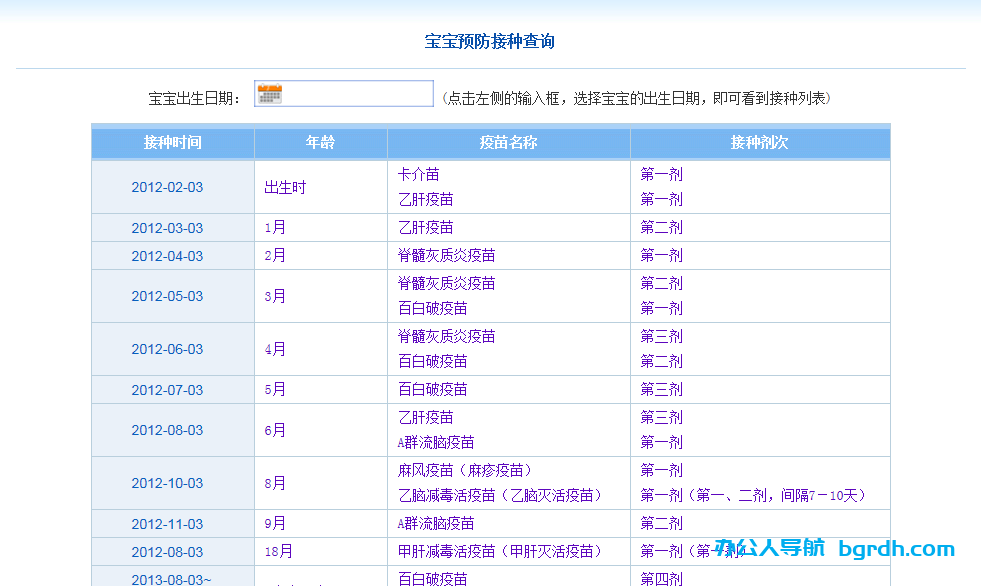This screenshot has width=981, height=586.
Task: Select the 2012-07-03 date cell
Action: click(167, 390)
